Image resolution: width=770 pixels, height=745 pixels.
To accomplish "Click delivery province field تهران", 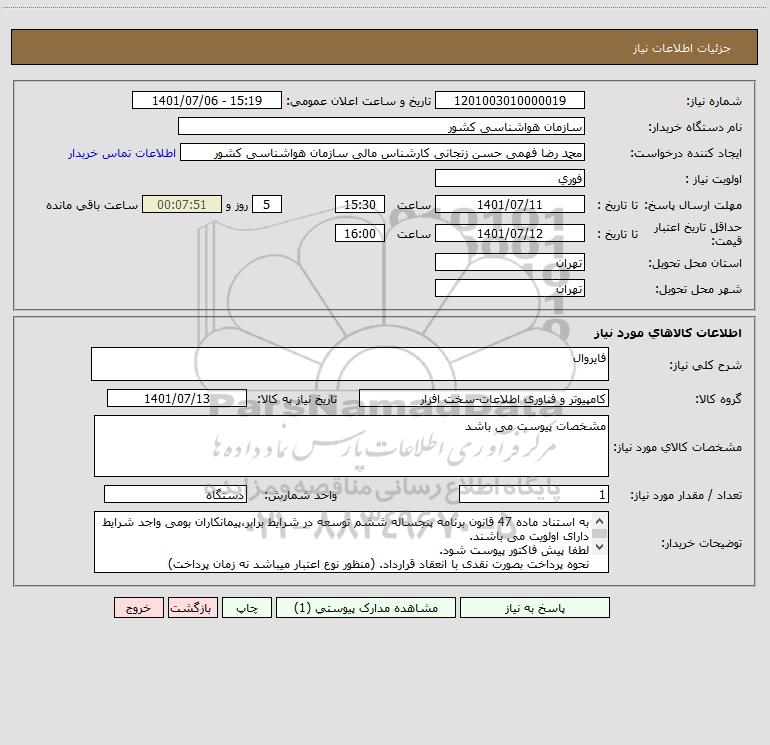I will click(510, 262).
